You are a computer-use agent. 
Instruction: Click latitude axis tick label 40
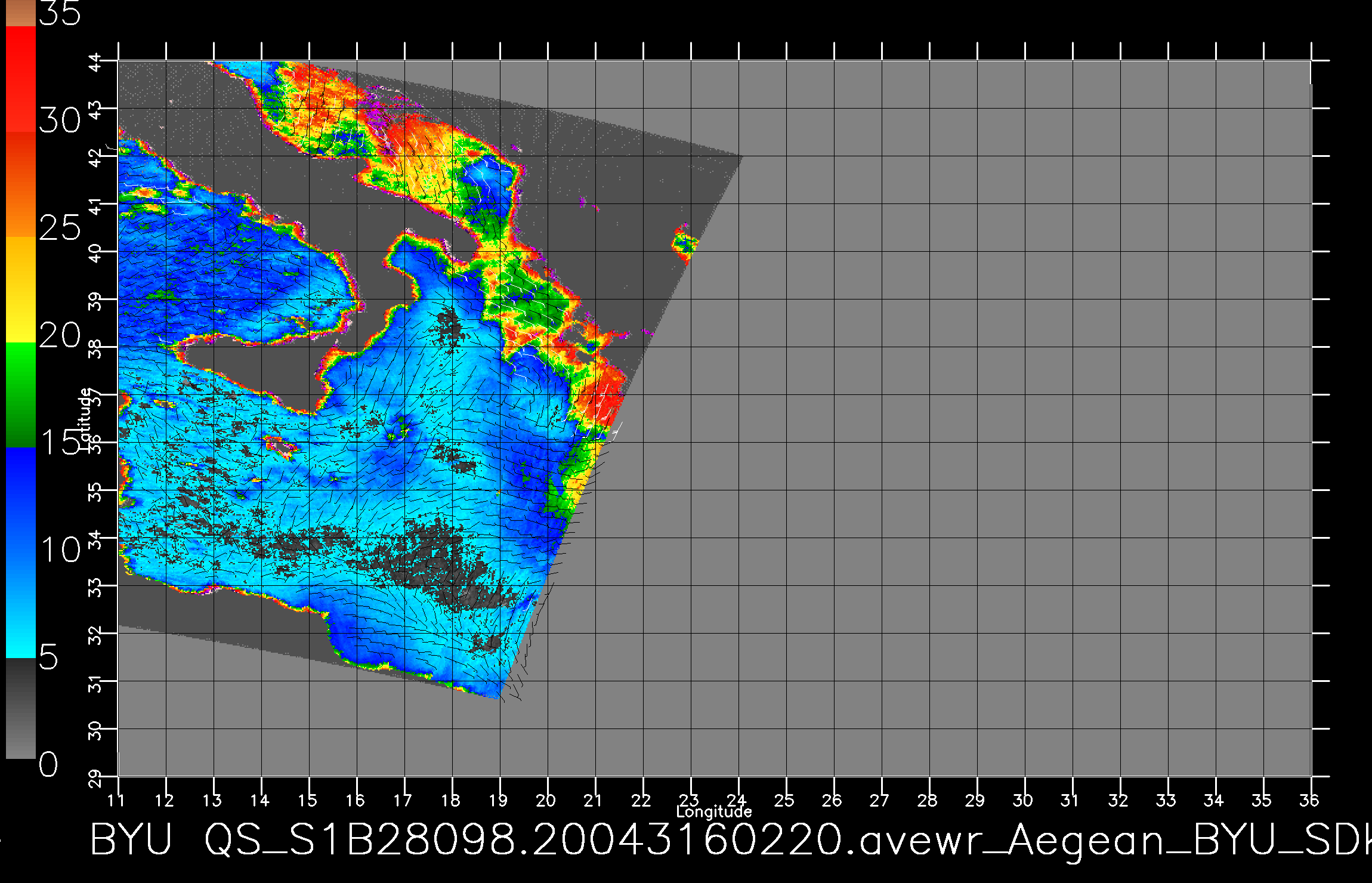[95, 253]
